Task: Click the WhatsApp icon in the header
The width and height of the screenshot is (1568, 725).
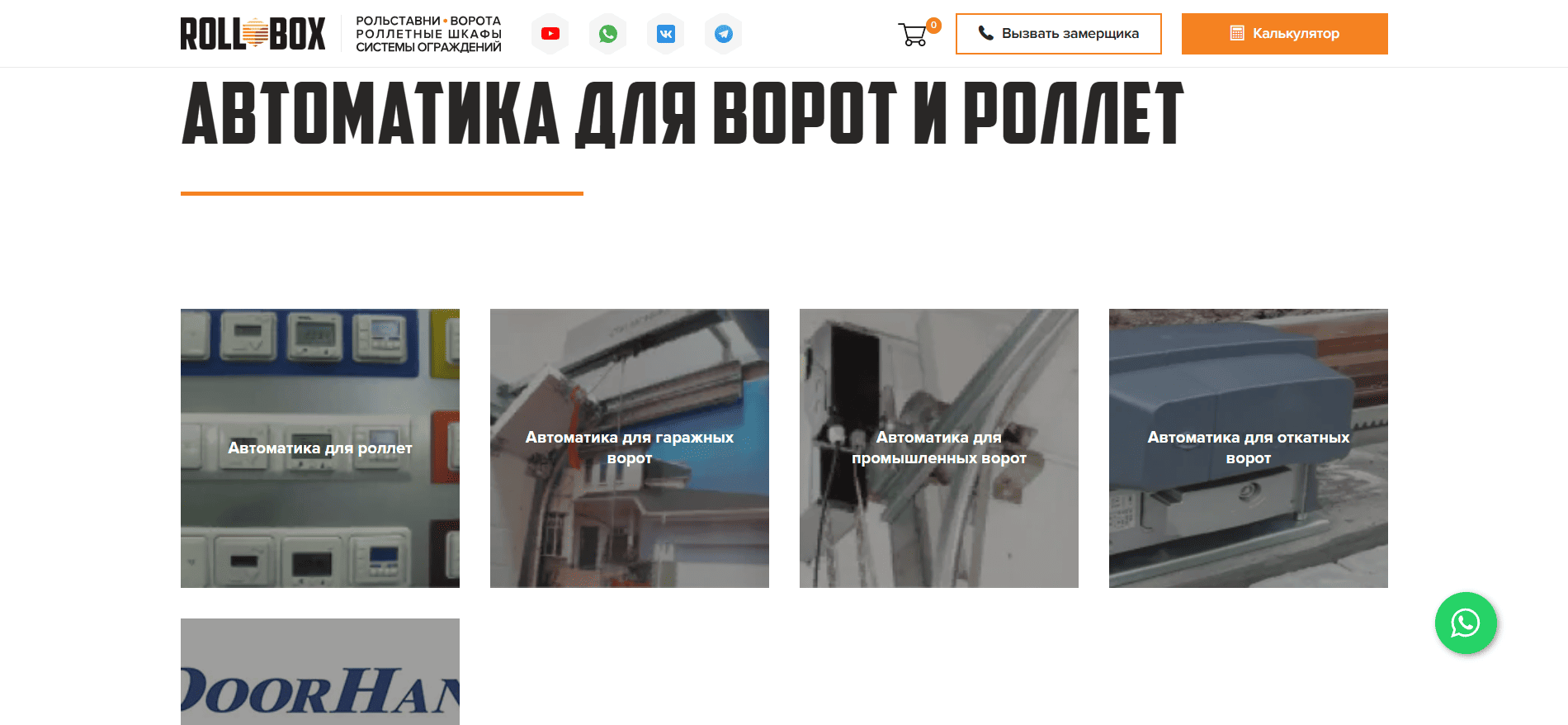Action: [607, 34]
